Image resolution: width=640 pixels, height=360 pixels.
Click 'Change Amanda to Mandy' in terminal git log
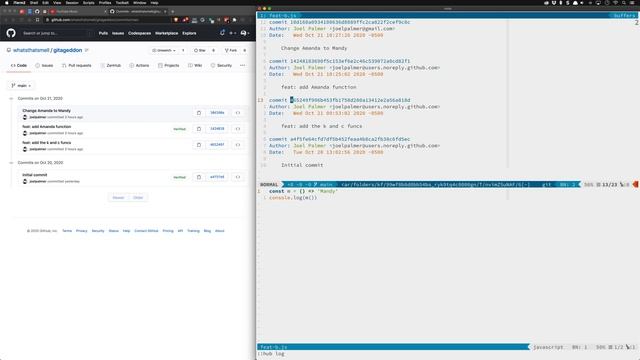pos(314,48)
